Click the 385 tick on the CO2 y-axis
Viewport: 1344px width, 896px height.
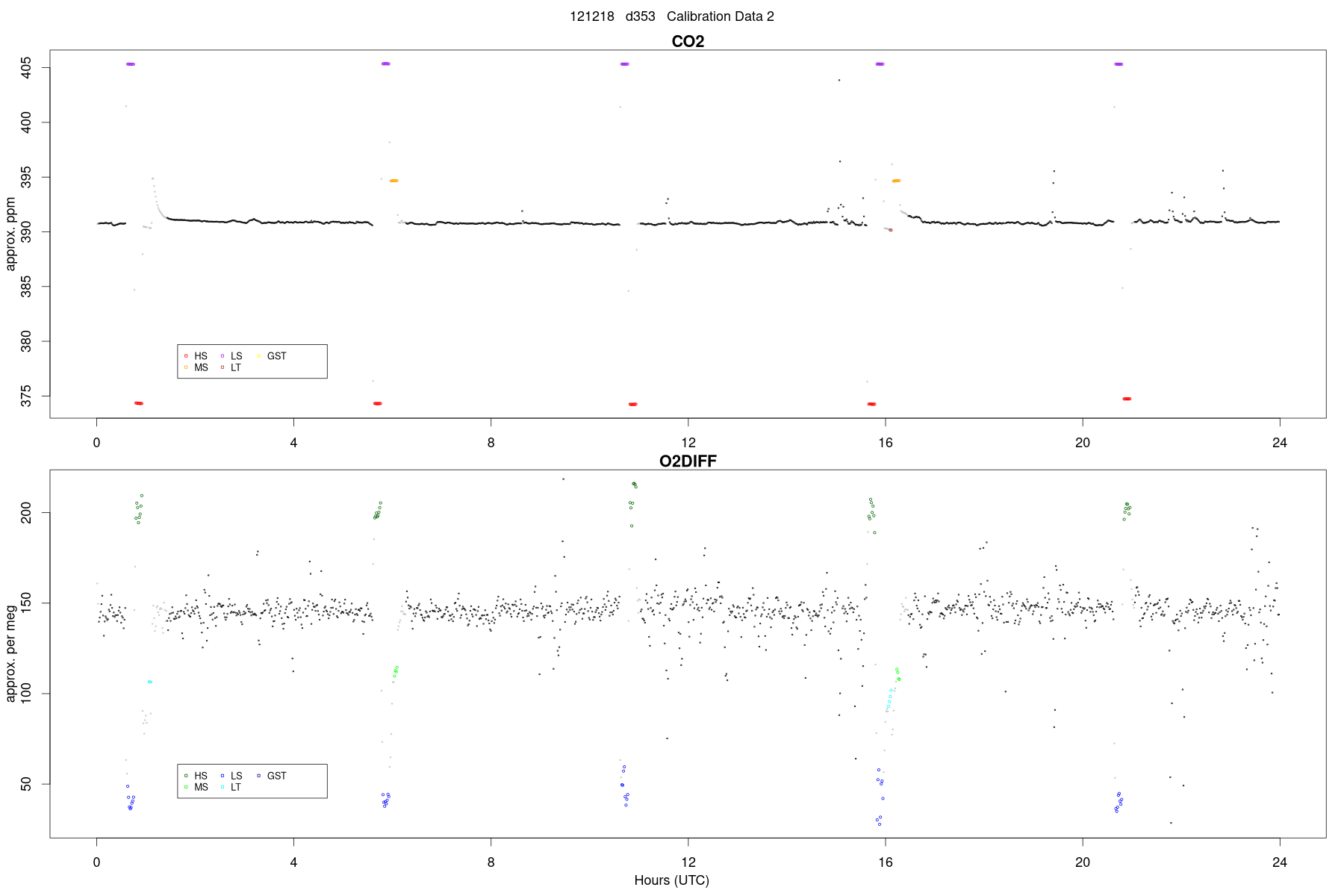pyautogui.click(x=26, y=287)
